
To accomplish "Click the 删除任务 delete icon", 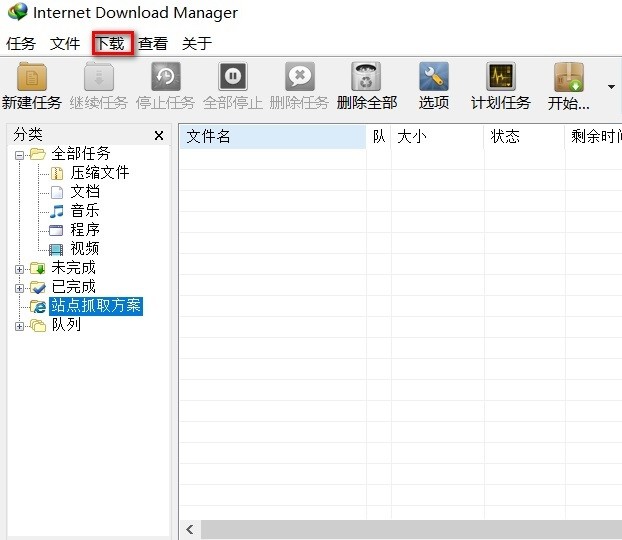I will tap(300, 77).
